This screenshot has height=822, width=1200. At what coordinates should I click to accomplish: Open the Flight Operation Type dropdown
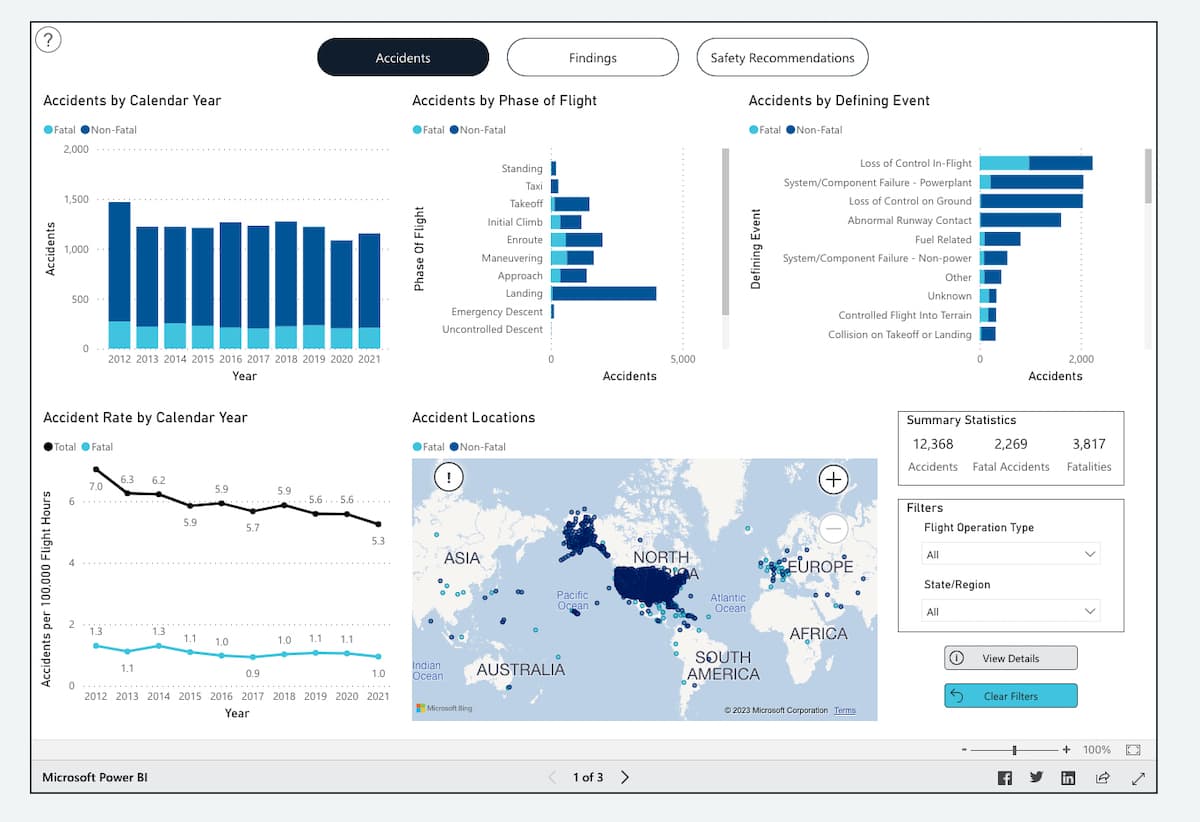point(1010,554)
